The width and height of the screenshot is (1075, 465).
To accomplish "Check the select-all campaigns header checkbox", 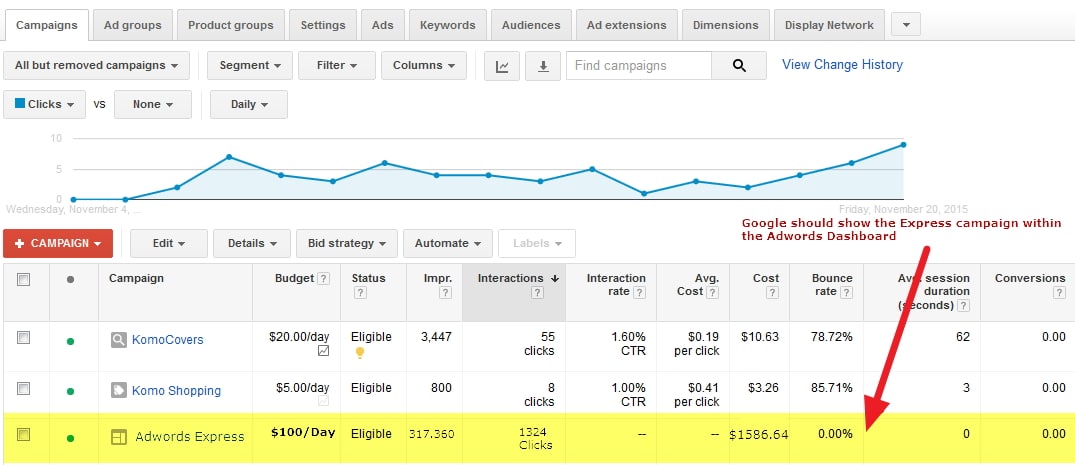I will [23, 279].
